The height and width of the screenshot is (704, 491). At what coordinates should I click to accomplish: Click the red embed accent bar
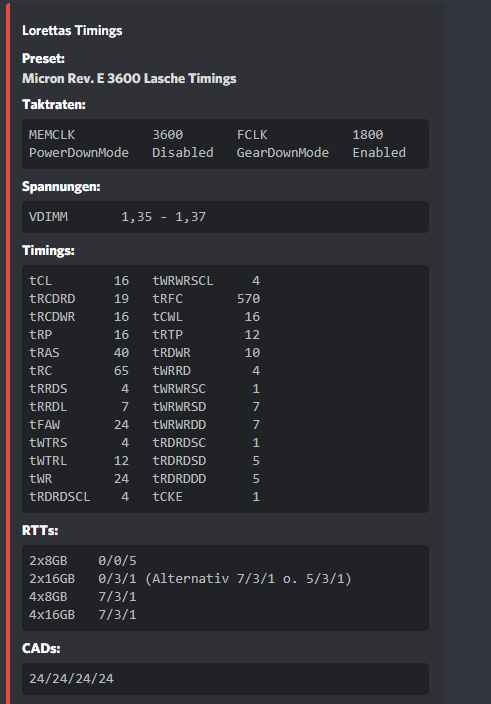(8, 352)
